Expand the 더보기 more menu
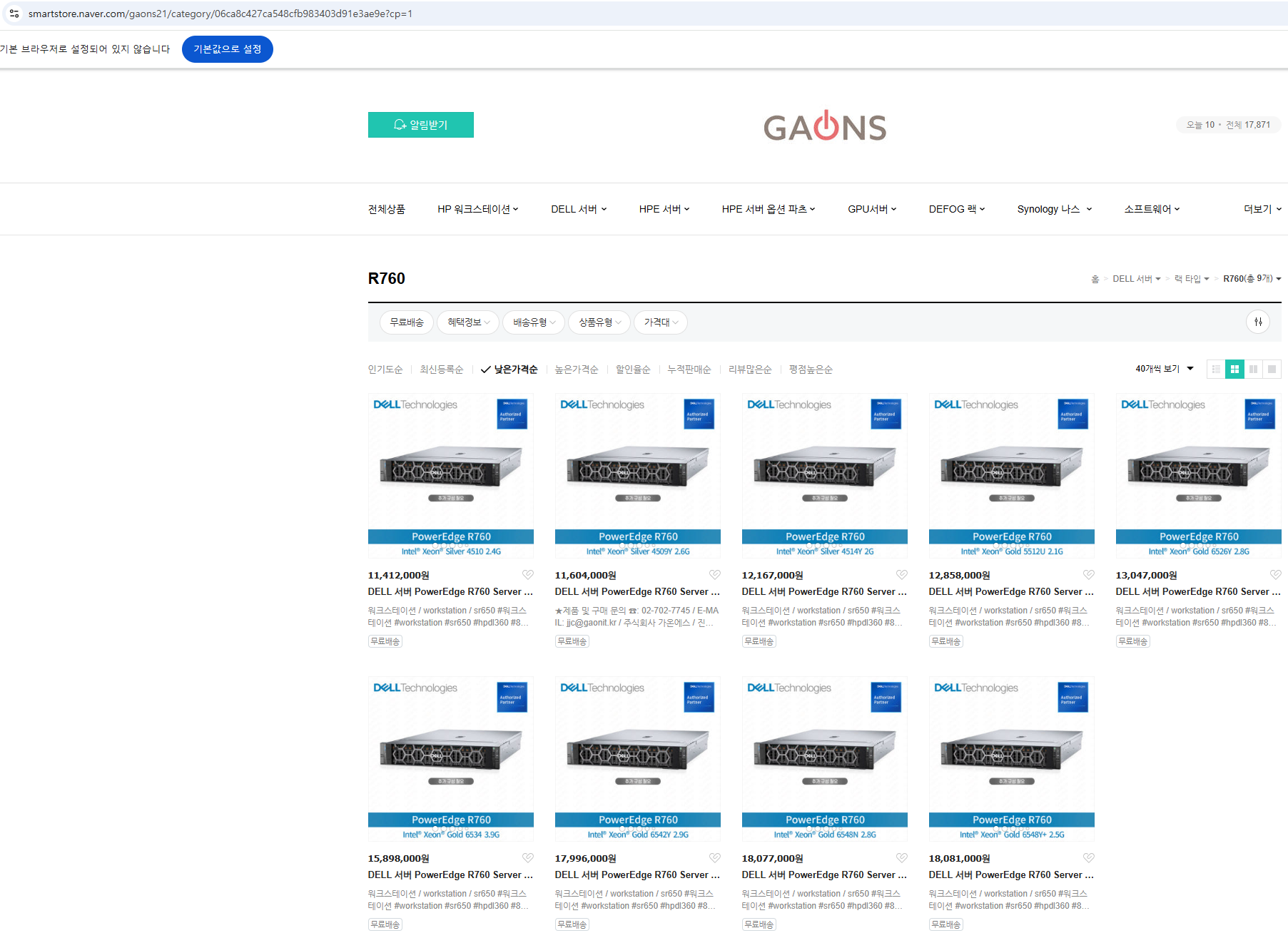The image size is (1288, 938). [x=1262, y=209]
